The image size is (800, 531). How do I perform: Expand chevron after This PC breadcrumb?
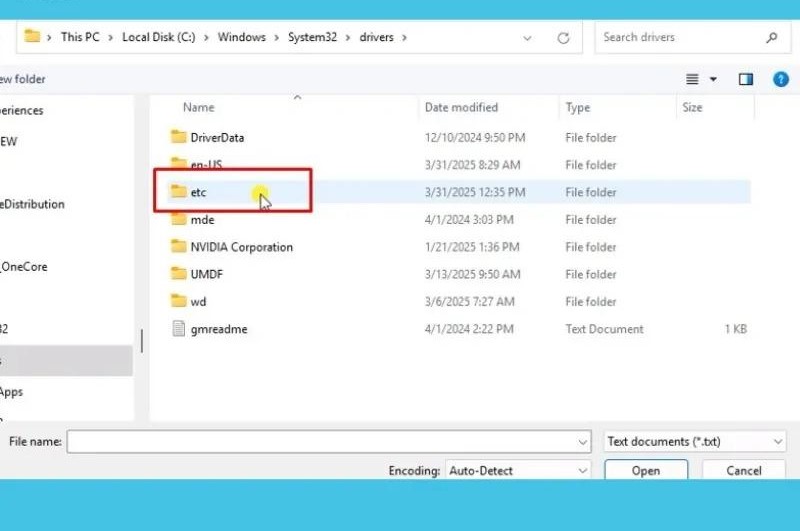pyautogui.click(x=110, y=38)
